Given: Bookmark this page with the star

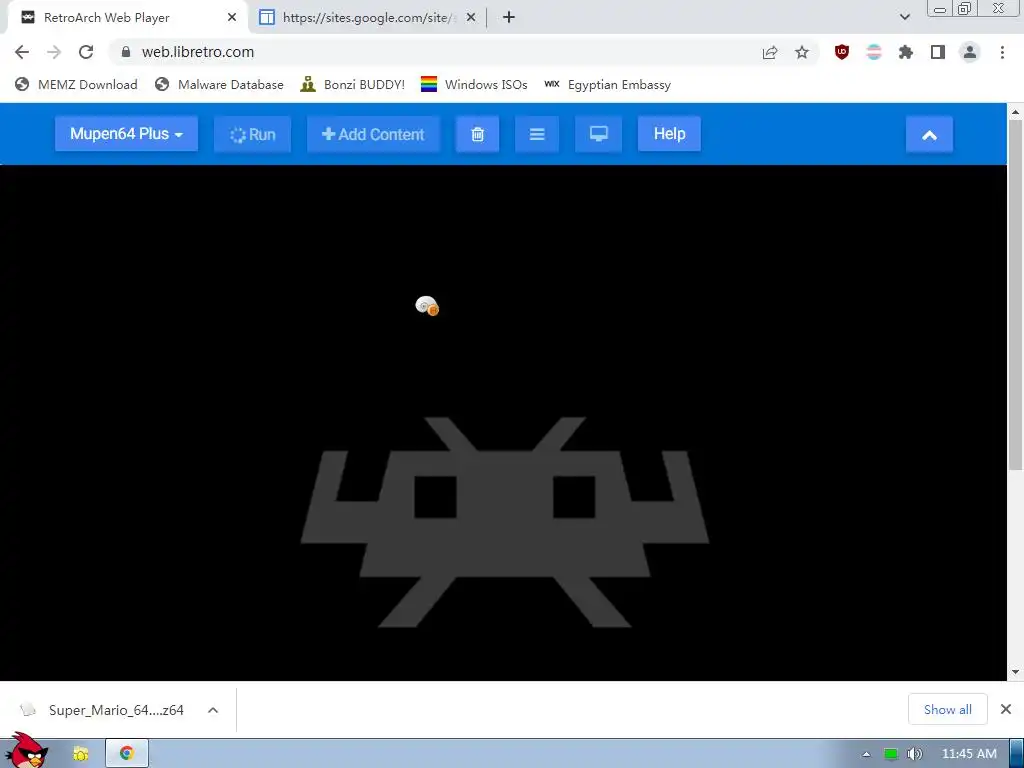Looking at the screenshot, I should click(802, 52).
